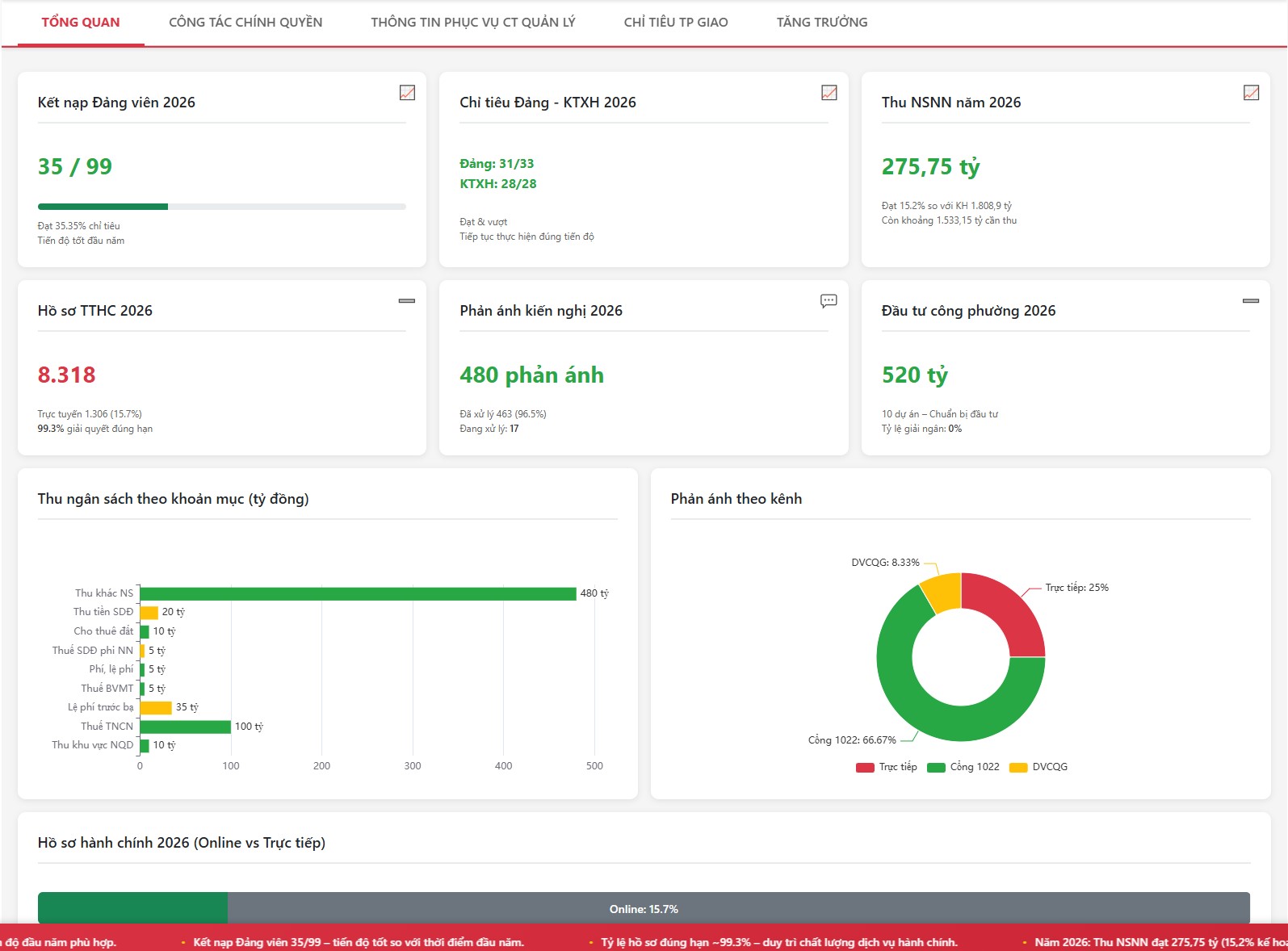The image size is (1288, 951).
Task: Click the KTXH: 28/28 text
Action: click(498, 184)
